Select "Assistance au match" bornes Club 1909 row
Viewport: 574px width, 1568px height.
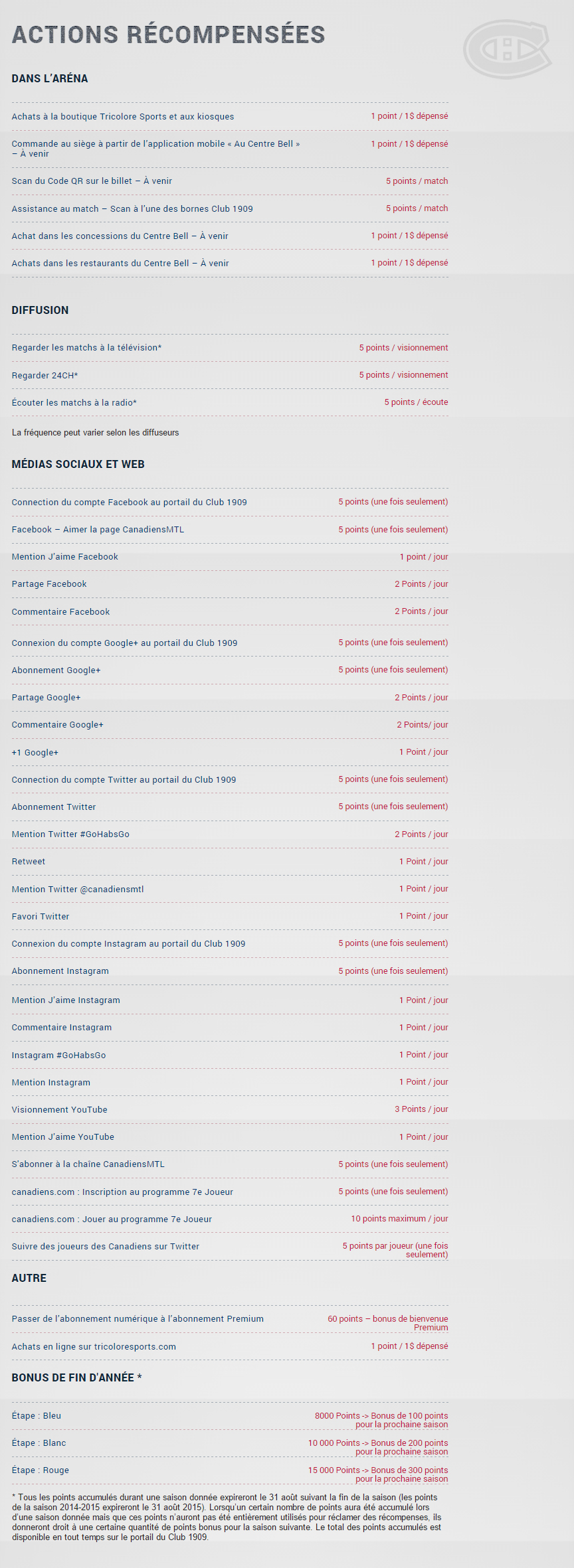coord(132,209)
